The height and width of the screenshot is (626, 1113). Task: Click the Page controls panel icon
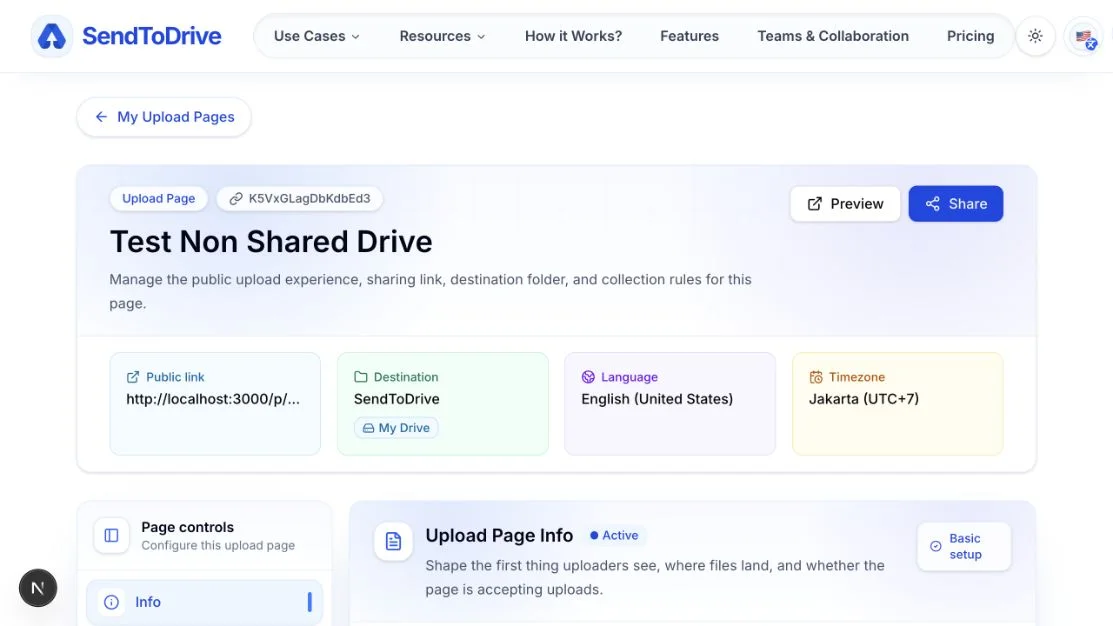111,536
